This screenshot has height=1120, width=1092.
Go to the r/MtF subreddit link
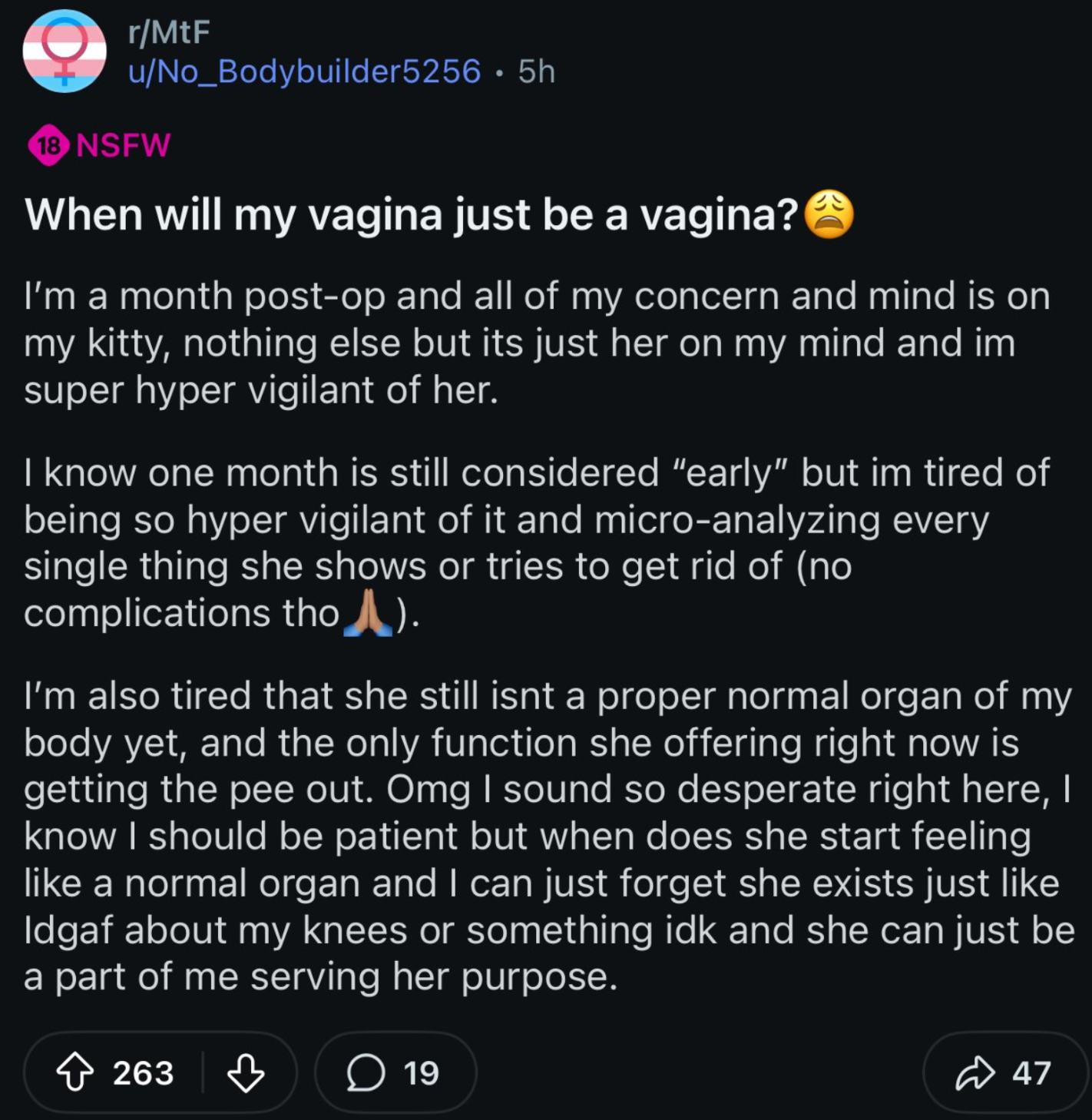coord(169,31)
